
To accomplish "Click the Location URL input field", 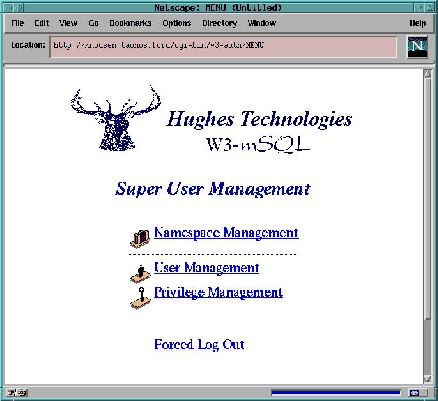I will pyautogui.click(x=223, y=47).
